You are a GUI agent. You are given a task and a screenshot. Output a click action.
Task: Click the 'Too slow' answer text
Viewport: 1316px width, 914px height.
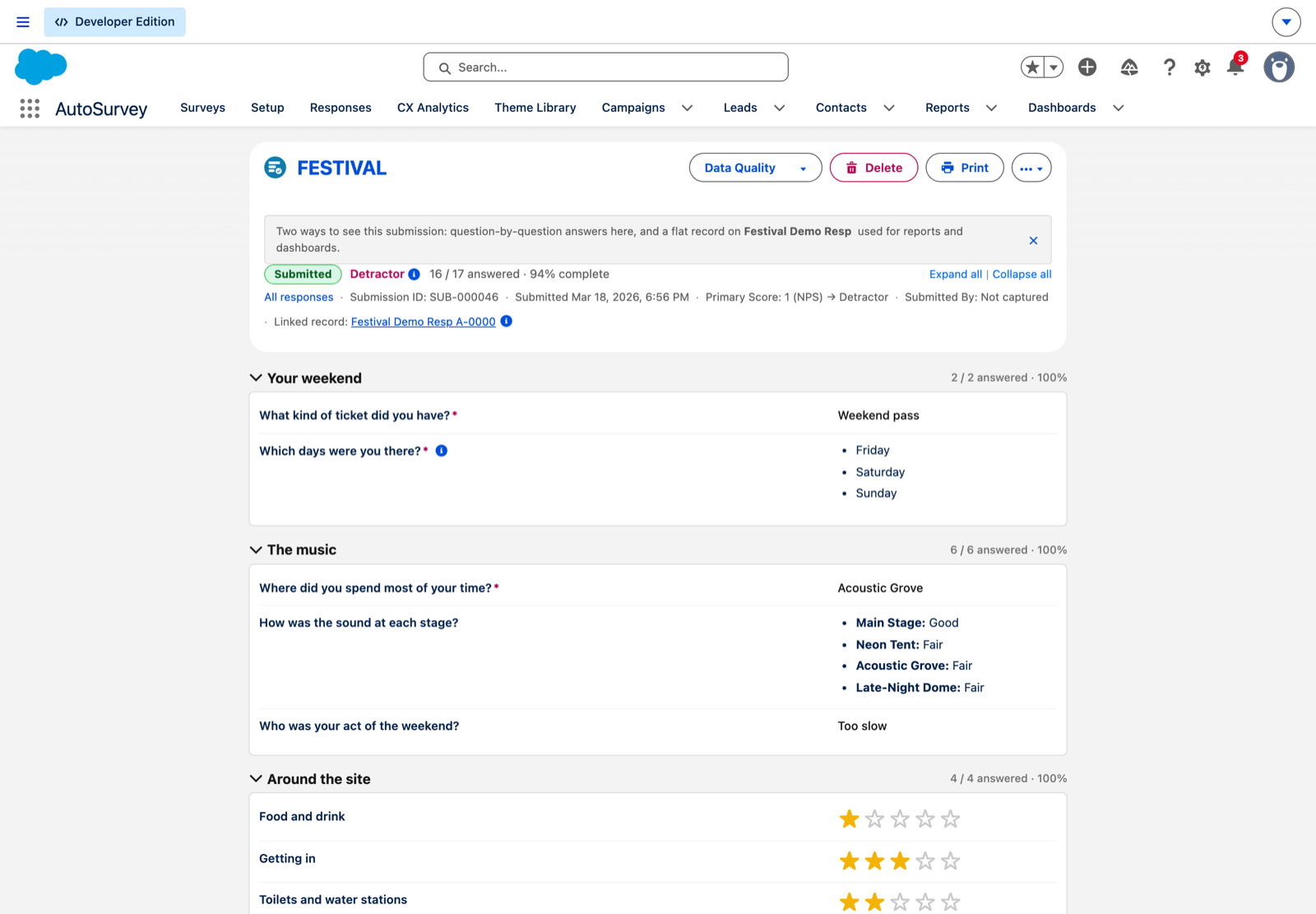coord(862,726)
